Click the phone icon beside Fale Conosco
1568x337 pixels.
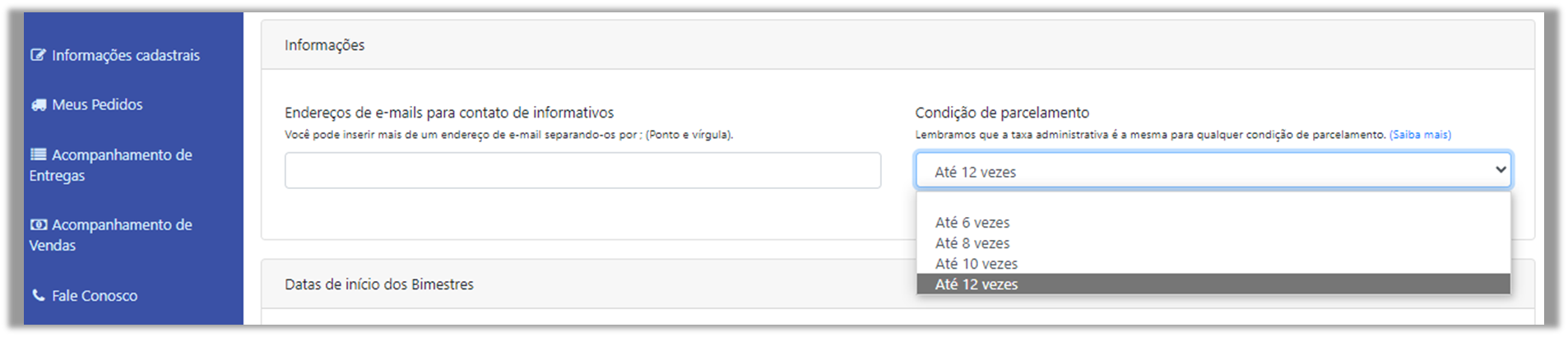38,294
